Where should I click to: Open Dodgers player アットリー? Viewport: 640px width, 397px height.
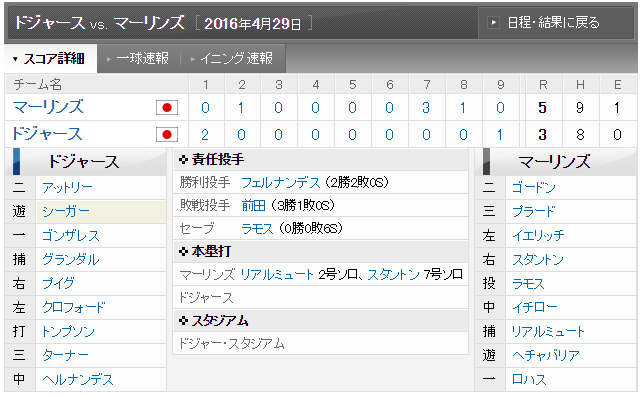tap(67, 188)
